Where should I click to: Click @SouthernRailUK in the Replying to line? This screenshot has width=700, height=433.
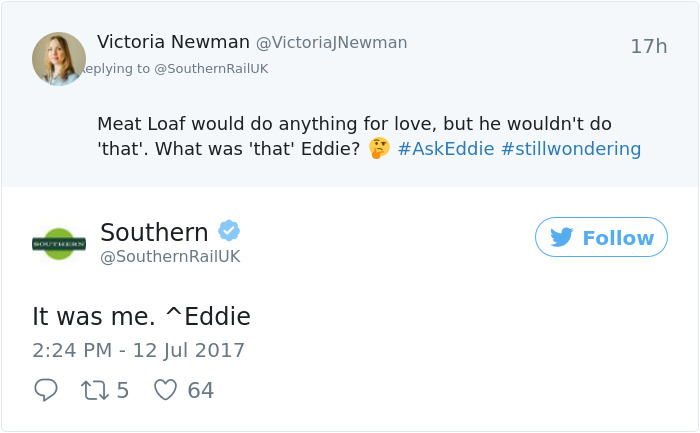click(211, 69)
